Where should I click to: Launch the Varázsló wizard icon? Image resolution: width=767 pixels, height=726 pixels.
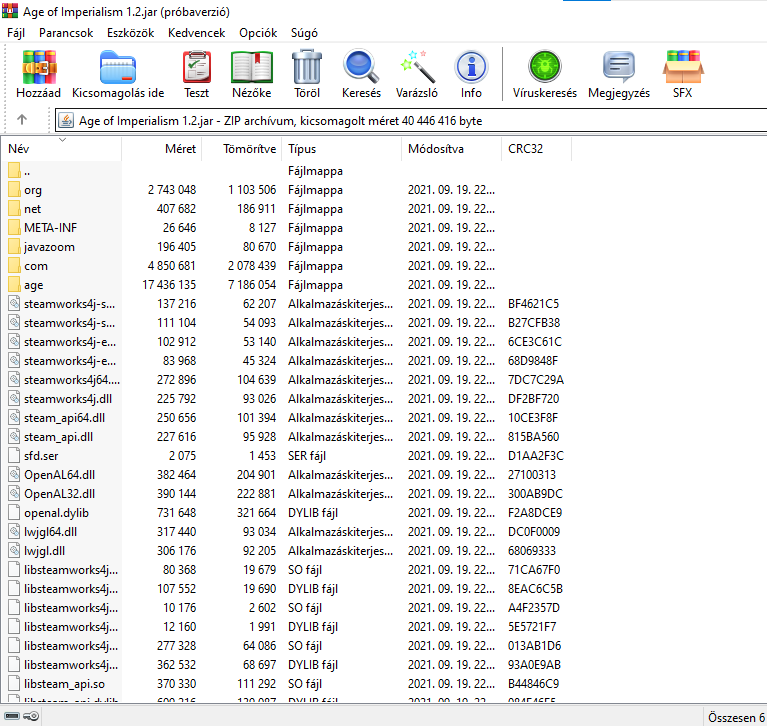(417, 67)
